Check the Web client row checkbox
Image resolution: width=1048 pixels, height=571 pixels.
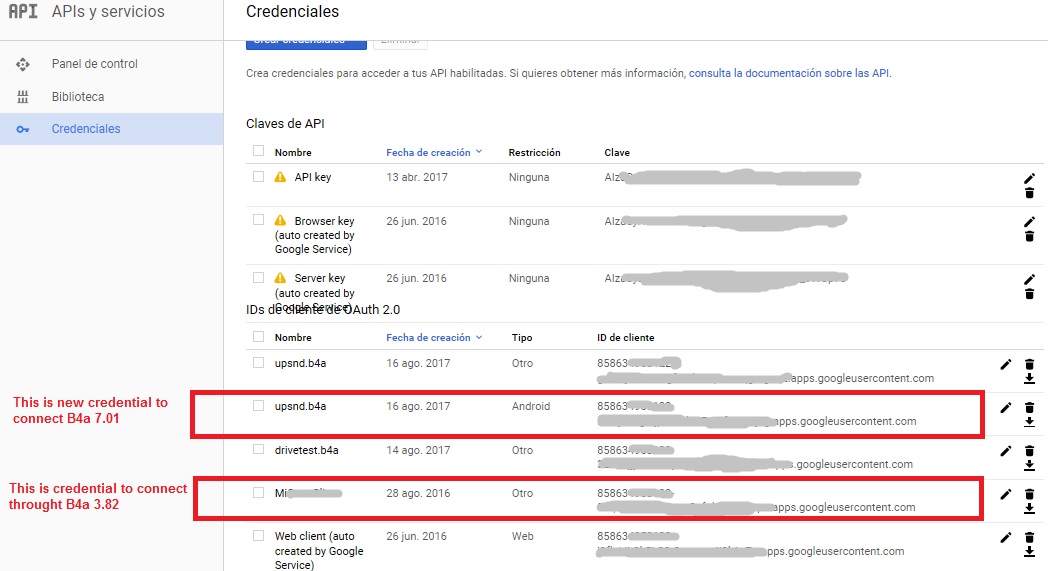point(258,535)
